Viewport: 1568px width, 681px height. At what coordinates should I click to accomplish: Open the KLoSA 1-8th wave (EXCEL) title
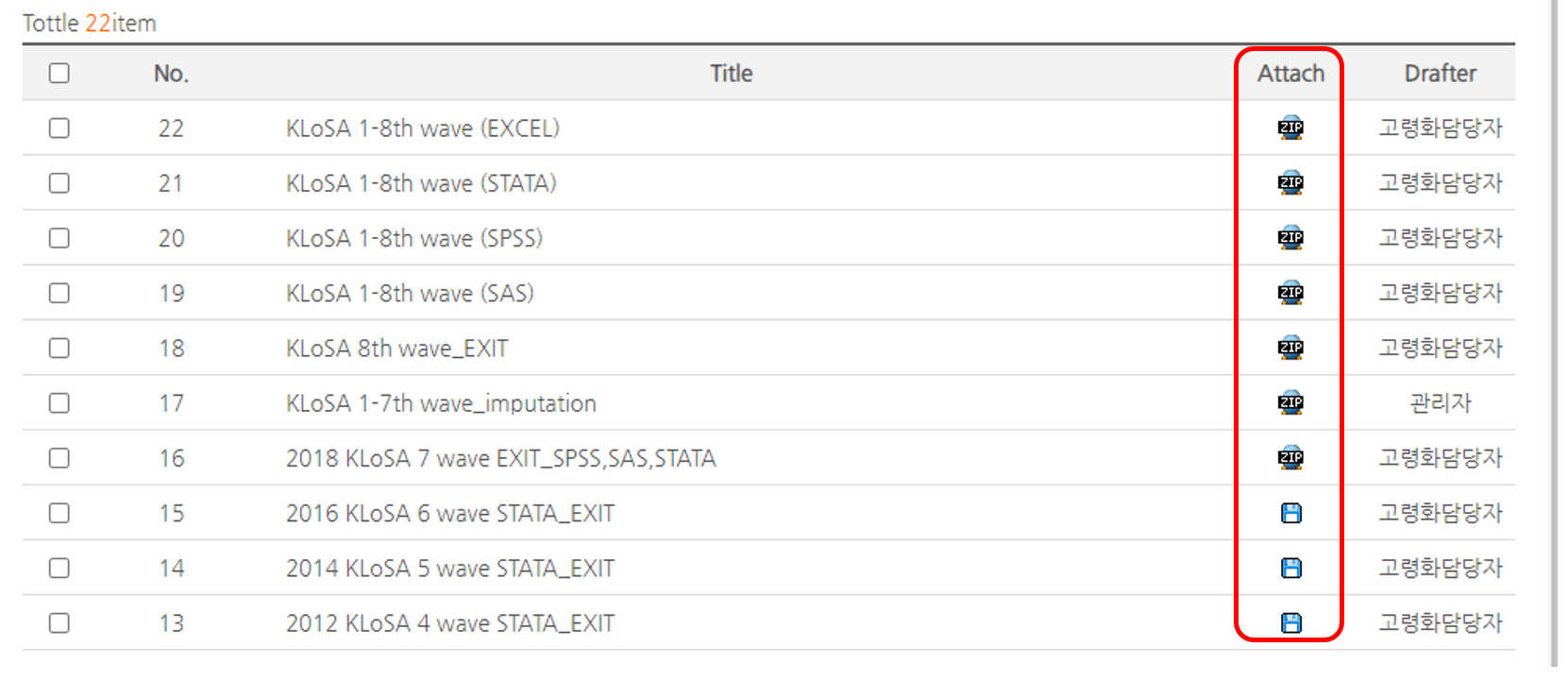click(x=423, y=128)
